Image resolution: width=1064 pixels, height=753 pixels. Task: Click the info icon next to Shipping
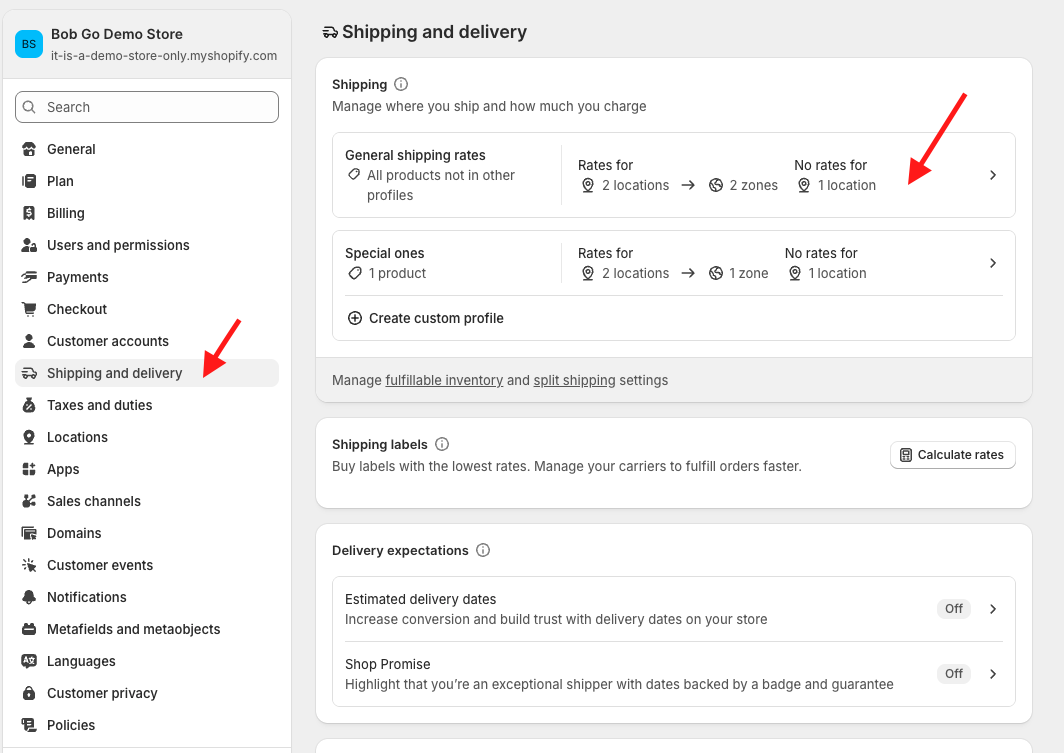point(401,85)
